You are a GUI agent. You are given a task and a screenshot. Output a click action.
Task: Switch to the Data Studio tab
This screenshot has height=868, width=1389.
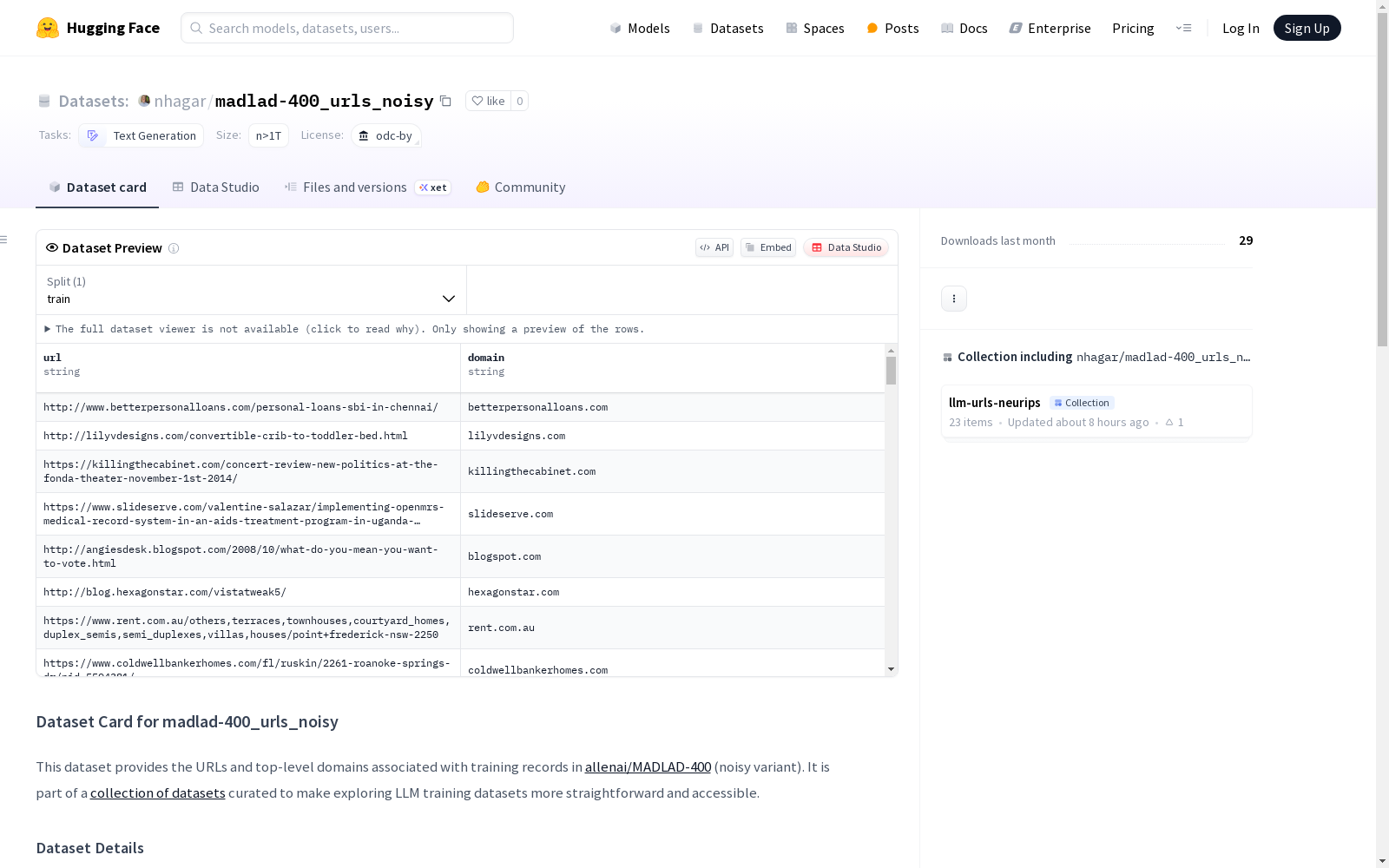coord(215,187)
